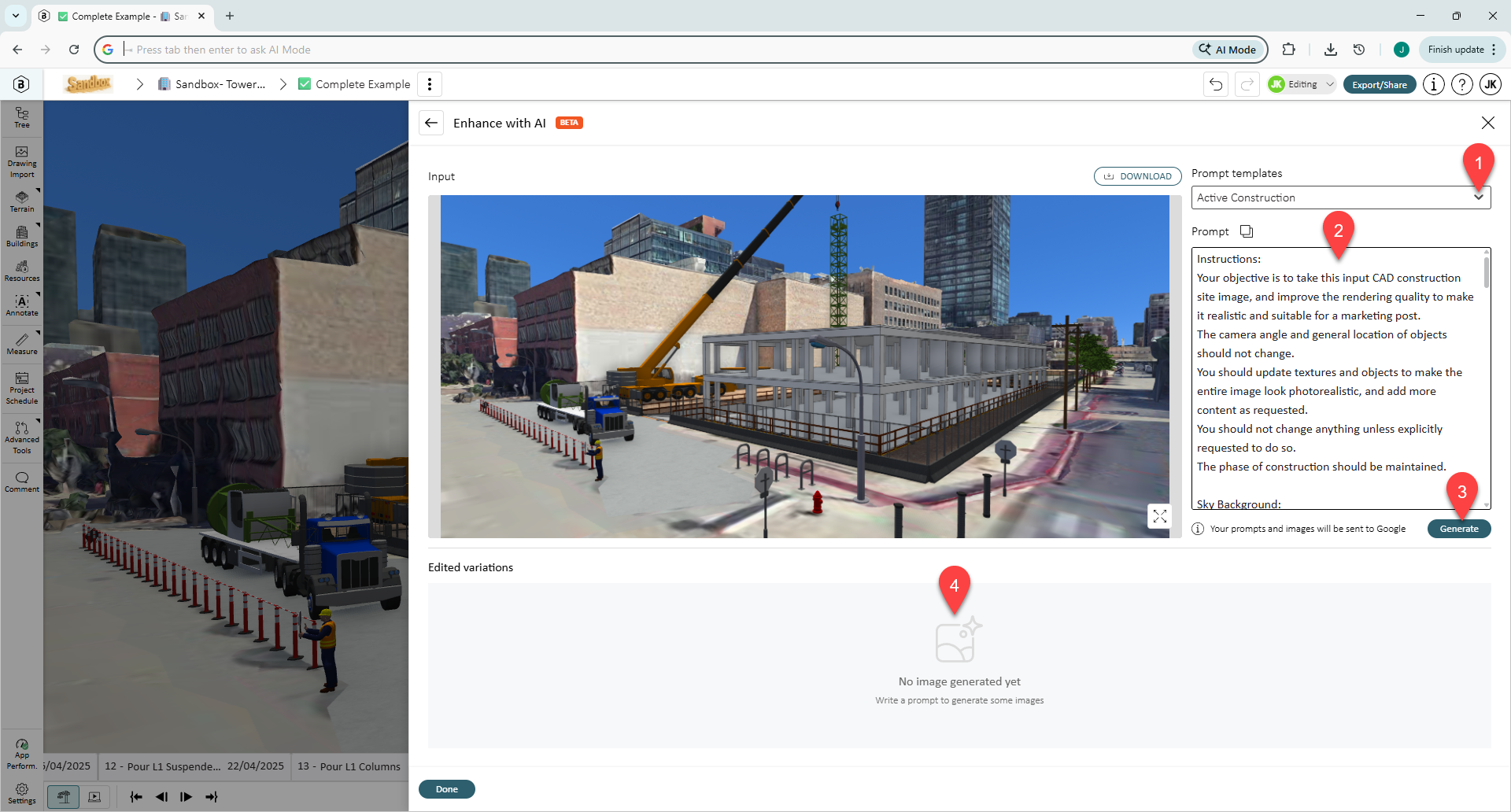Open Project Schedule panel
1511x812 pixels.
click(x=22, y=388)
